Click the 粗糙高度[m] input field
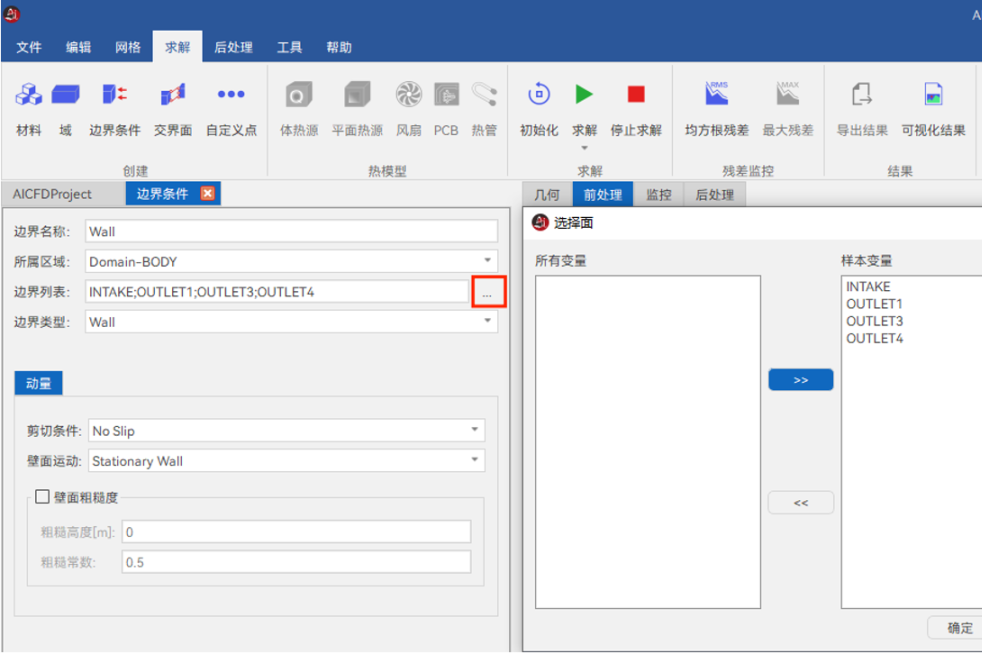 point(296,532)
